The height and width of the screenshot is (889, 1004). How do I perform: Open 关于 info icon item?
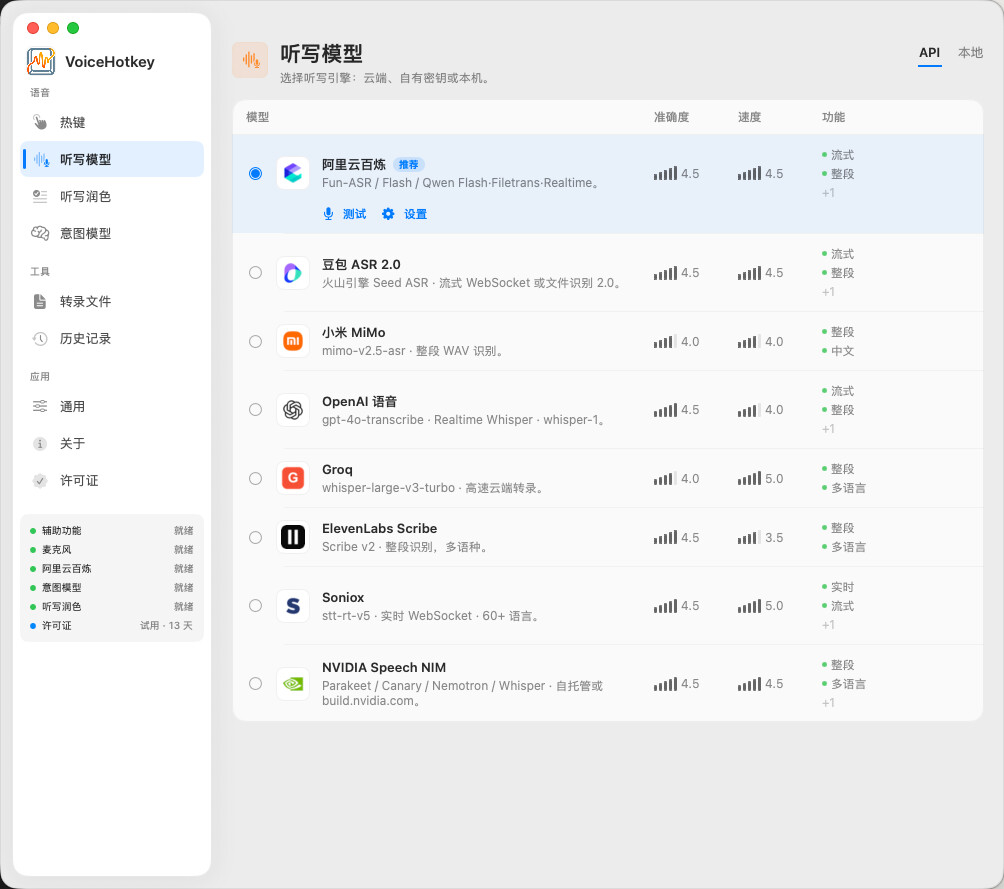[112, 444]
